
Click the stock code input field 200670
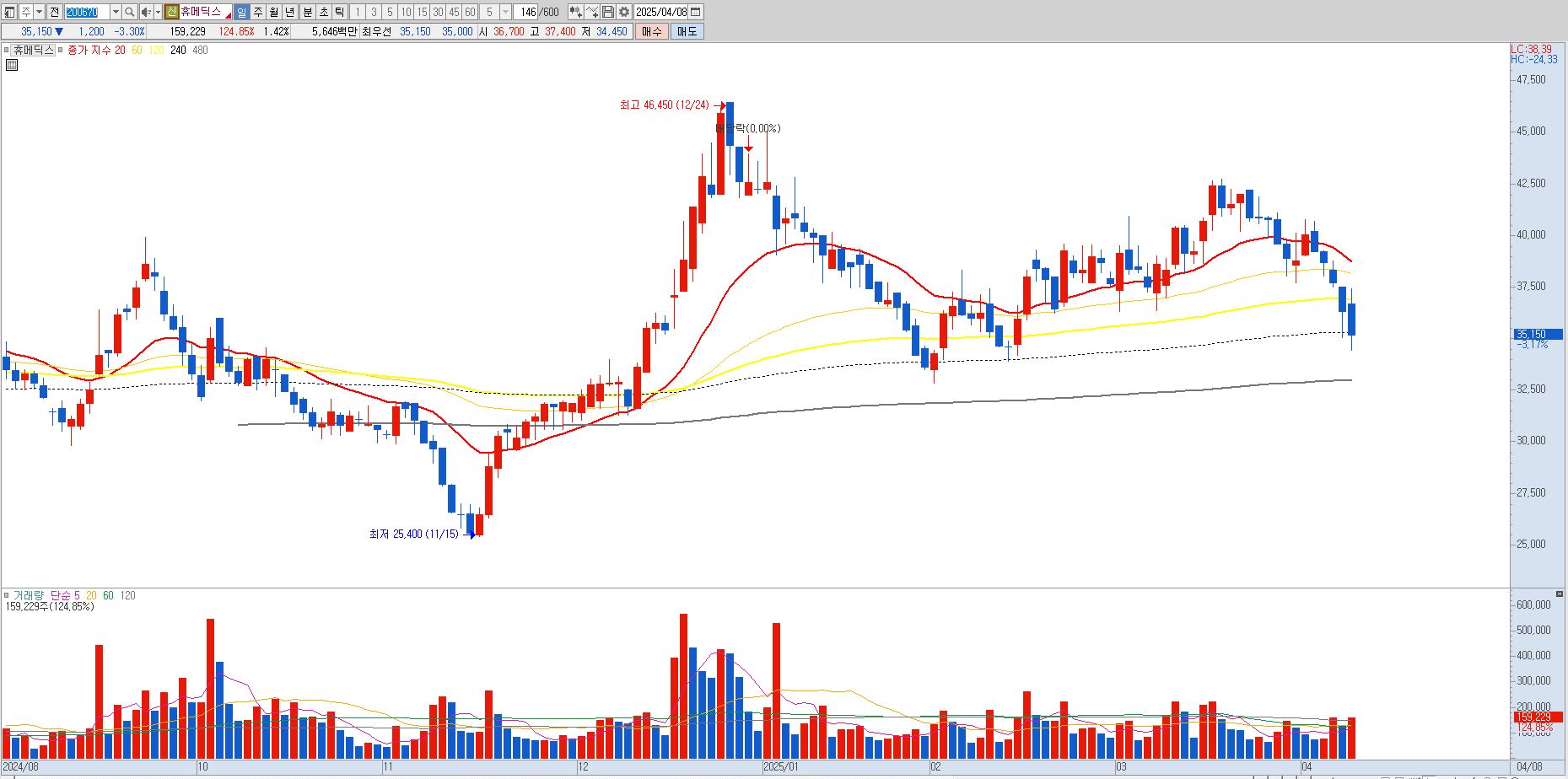tap(88, 12)
